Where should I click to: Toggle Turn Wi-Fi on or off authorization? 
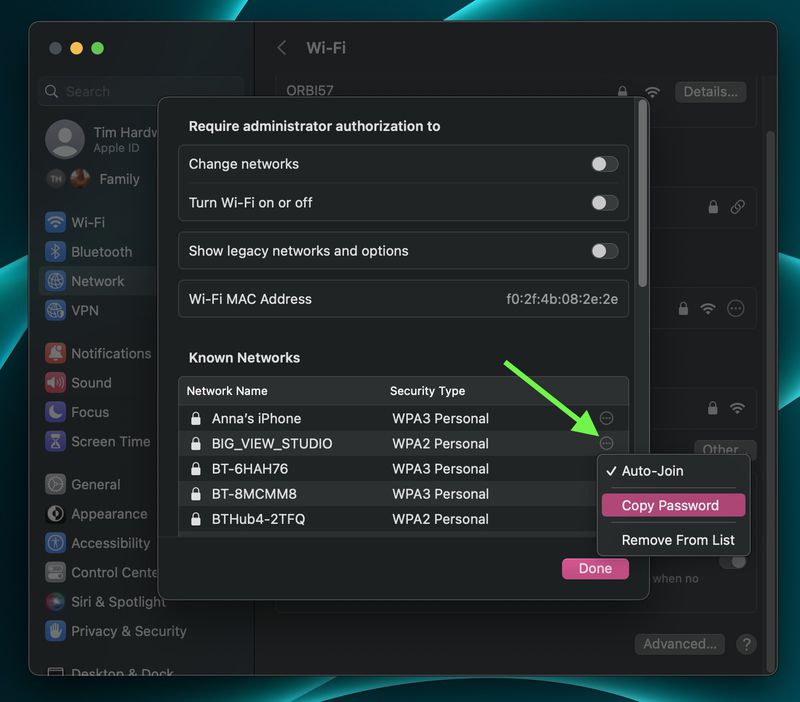603,201
